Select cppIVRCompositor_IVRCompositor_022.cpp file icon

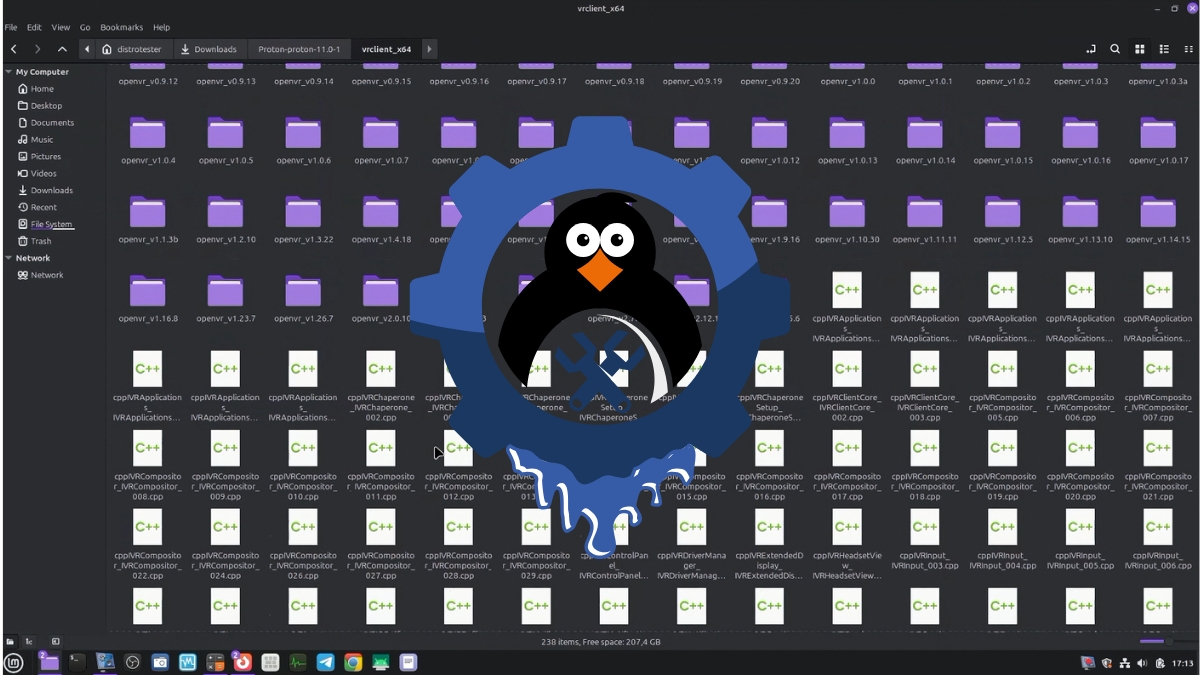coord(147,527)
